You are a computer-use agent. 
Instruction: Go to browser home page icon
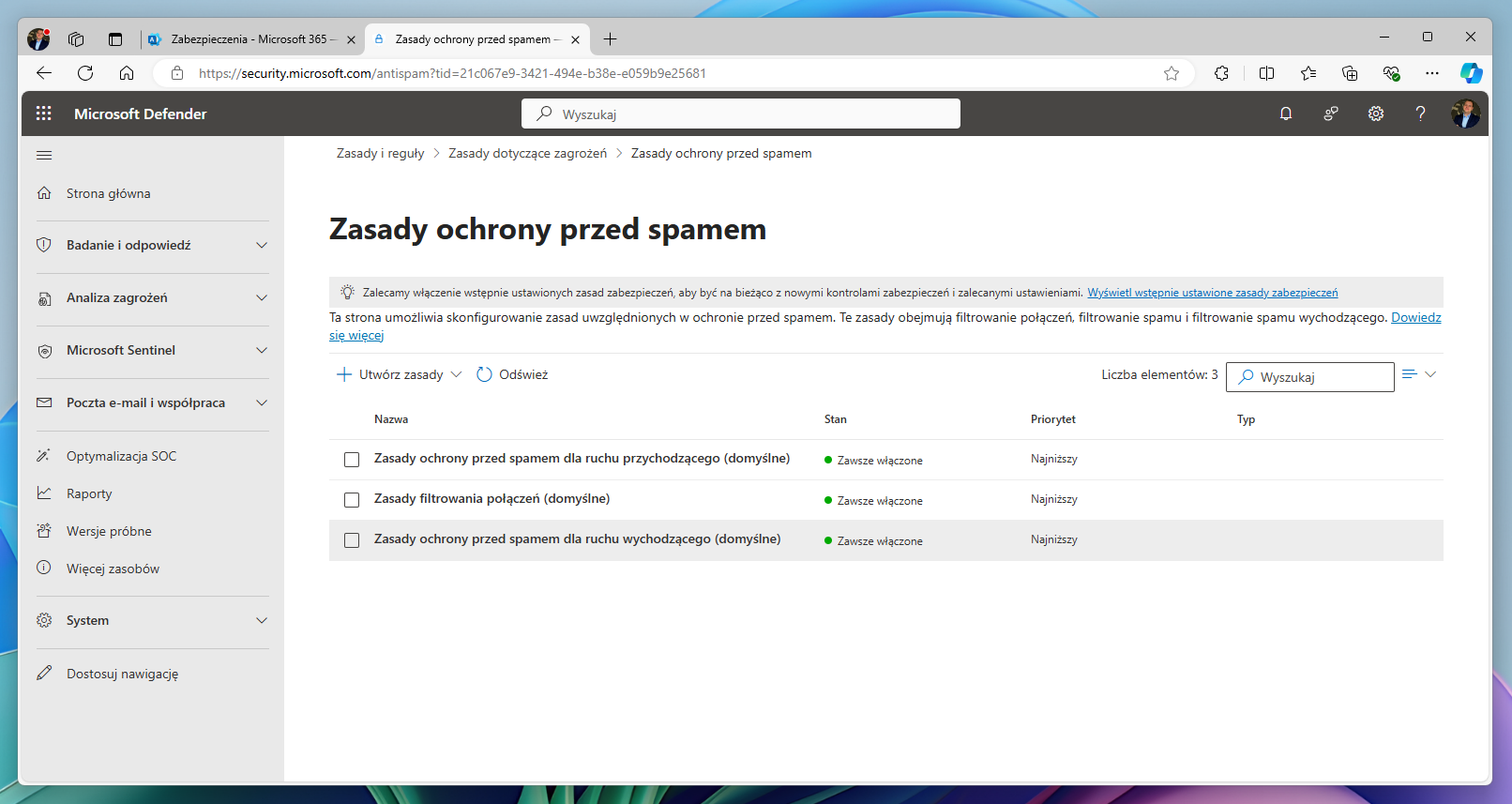127,73
